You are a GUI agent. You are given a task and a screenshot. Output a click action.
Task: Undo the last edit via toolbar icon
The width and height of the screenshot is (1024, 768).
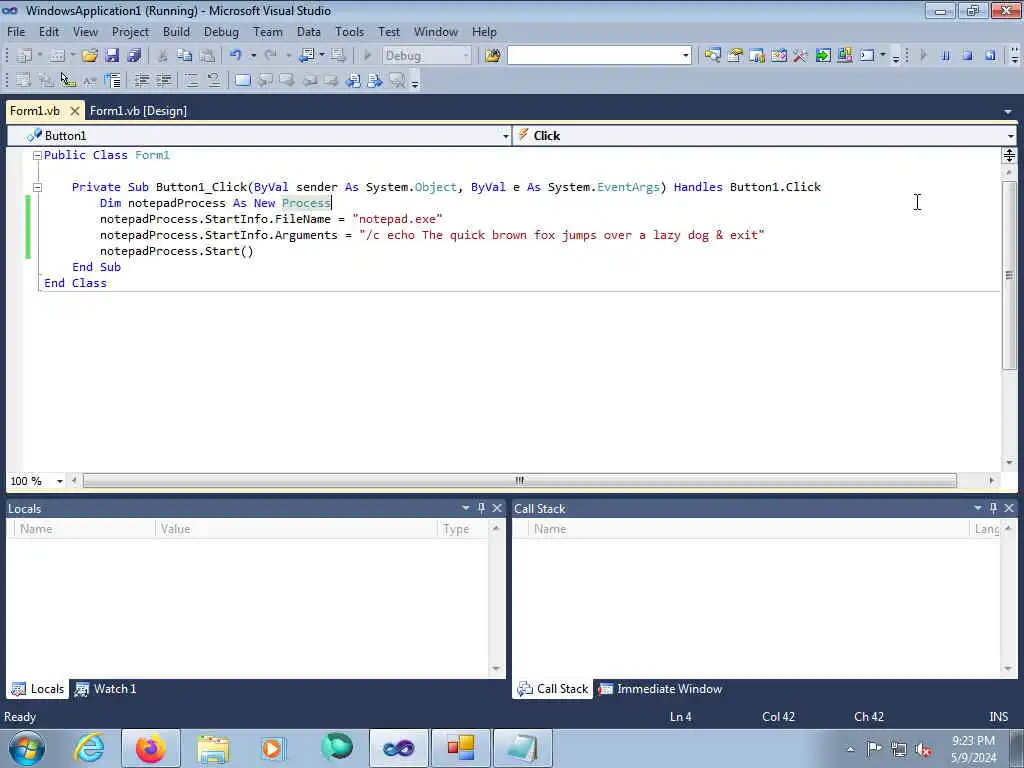(236, 56)
